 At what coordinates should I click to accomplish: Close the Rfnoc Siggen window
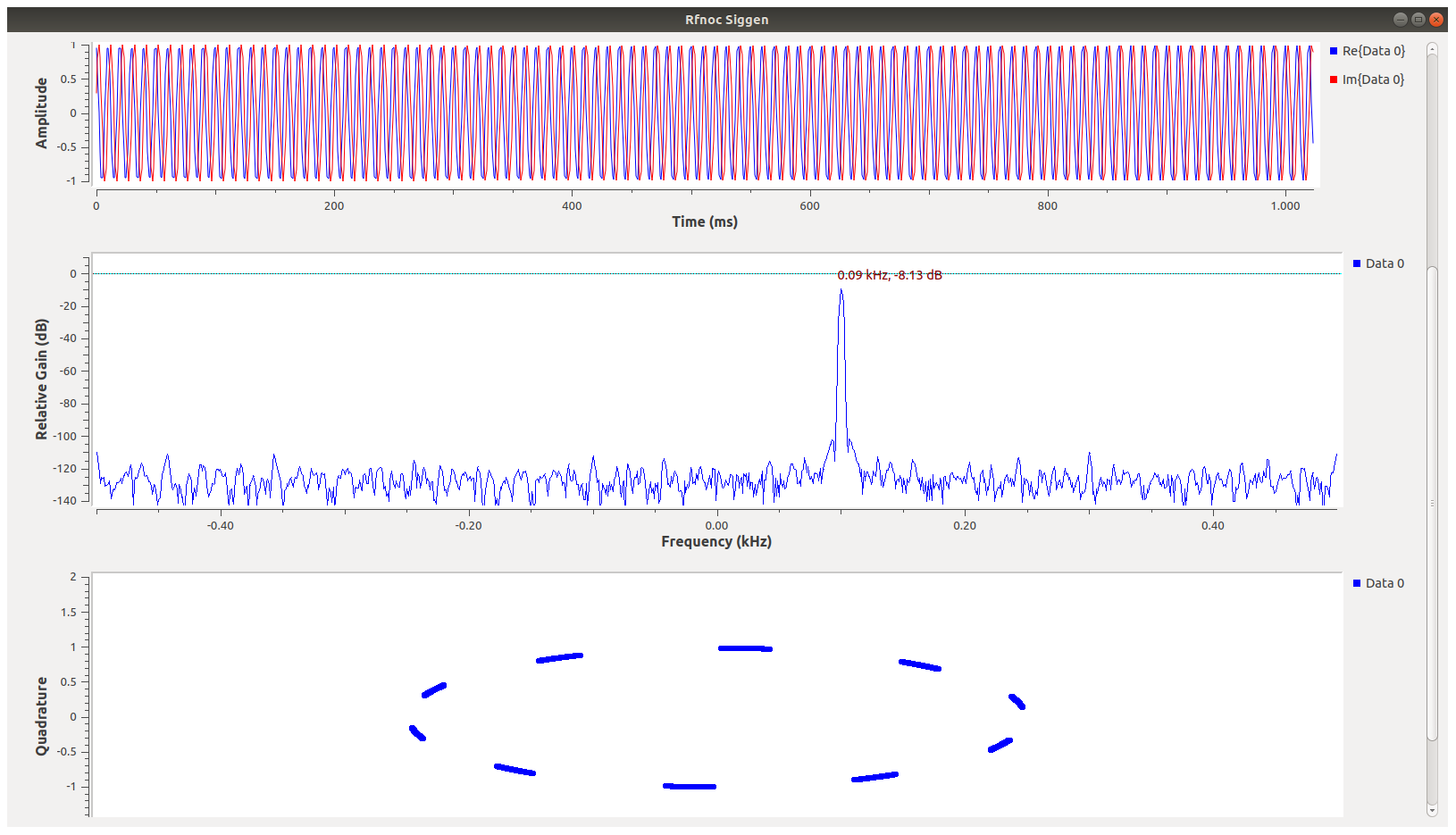(x=1436, y=20)
